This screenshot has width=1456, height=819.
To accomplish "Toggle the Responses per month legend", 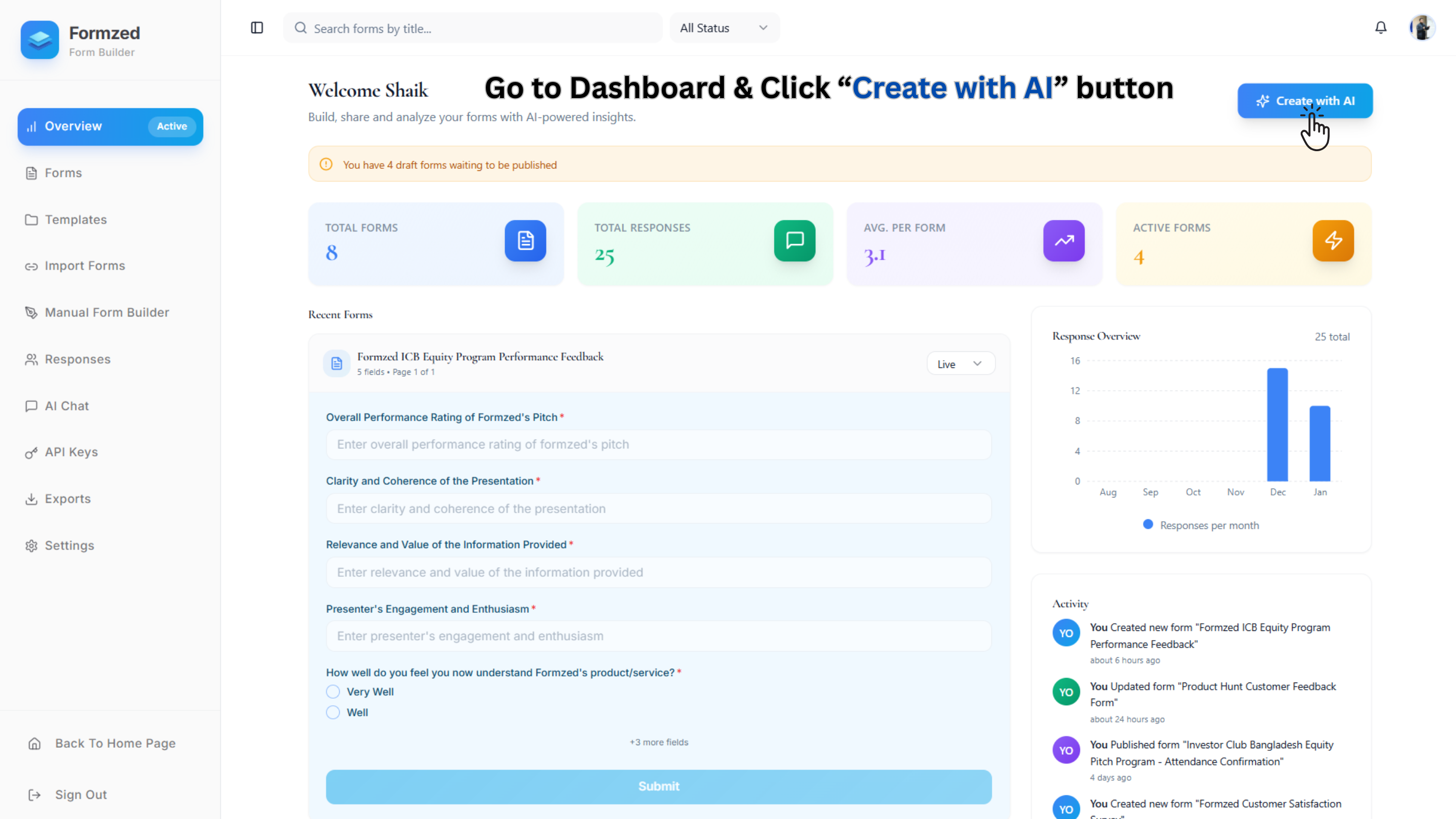I will click(1201, 525).
